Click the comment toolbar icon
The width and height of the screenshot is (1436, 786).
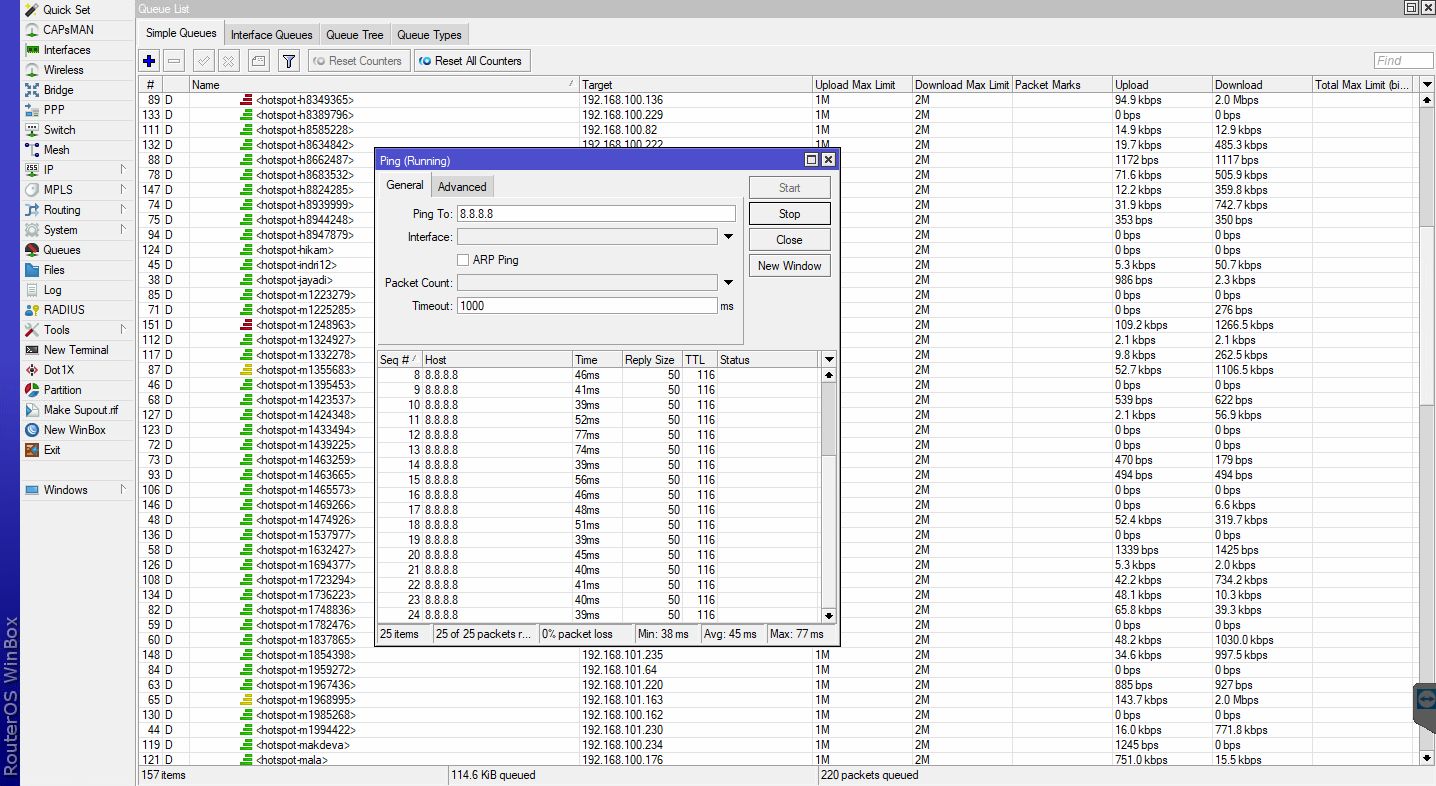(259, 61)
